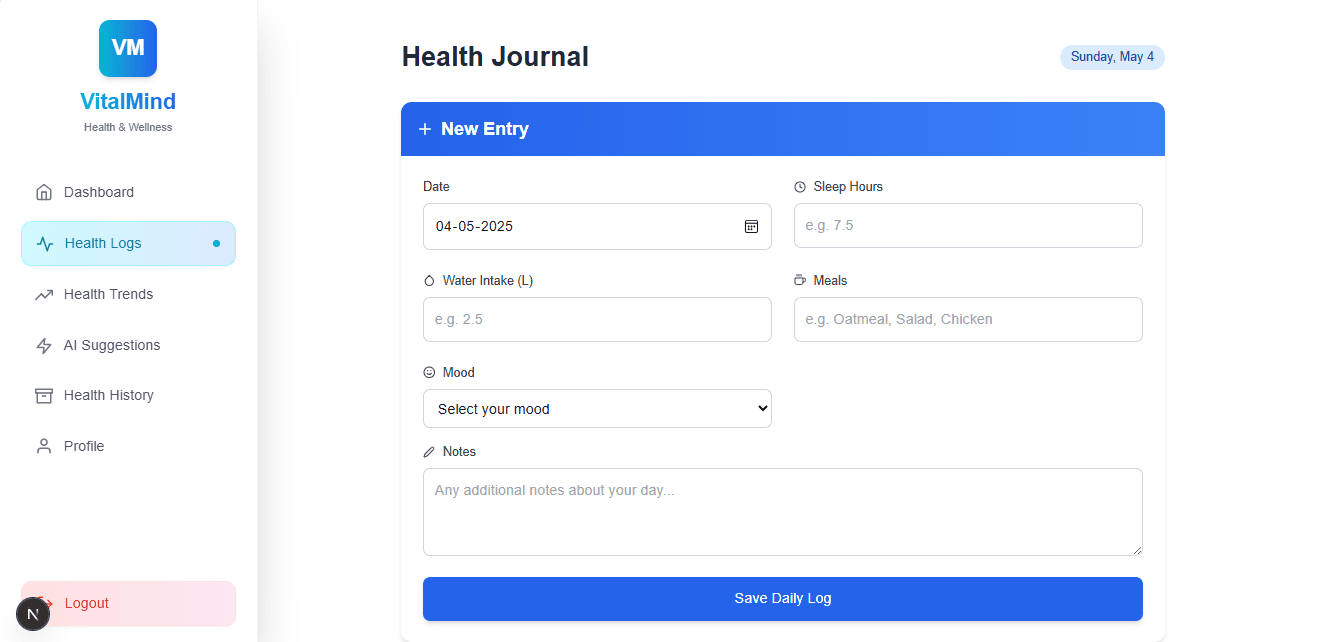
Task: Click the Dashboard home icon
Action: click(44, 192)
